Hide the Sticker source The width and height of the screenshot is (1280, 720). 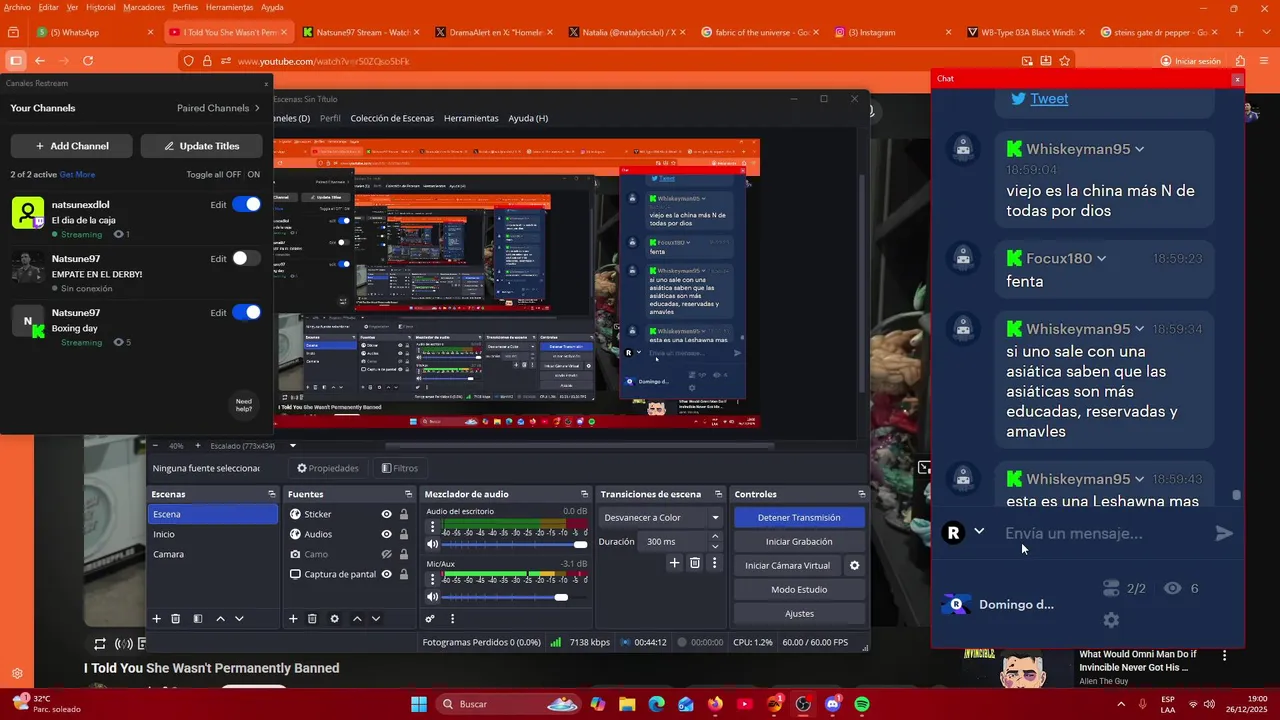point(386,514)
